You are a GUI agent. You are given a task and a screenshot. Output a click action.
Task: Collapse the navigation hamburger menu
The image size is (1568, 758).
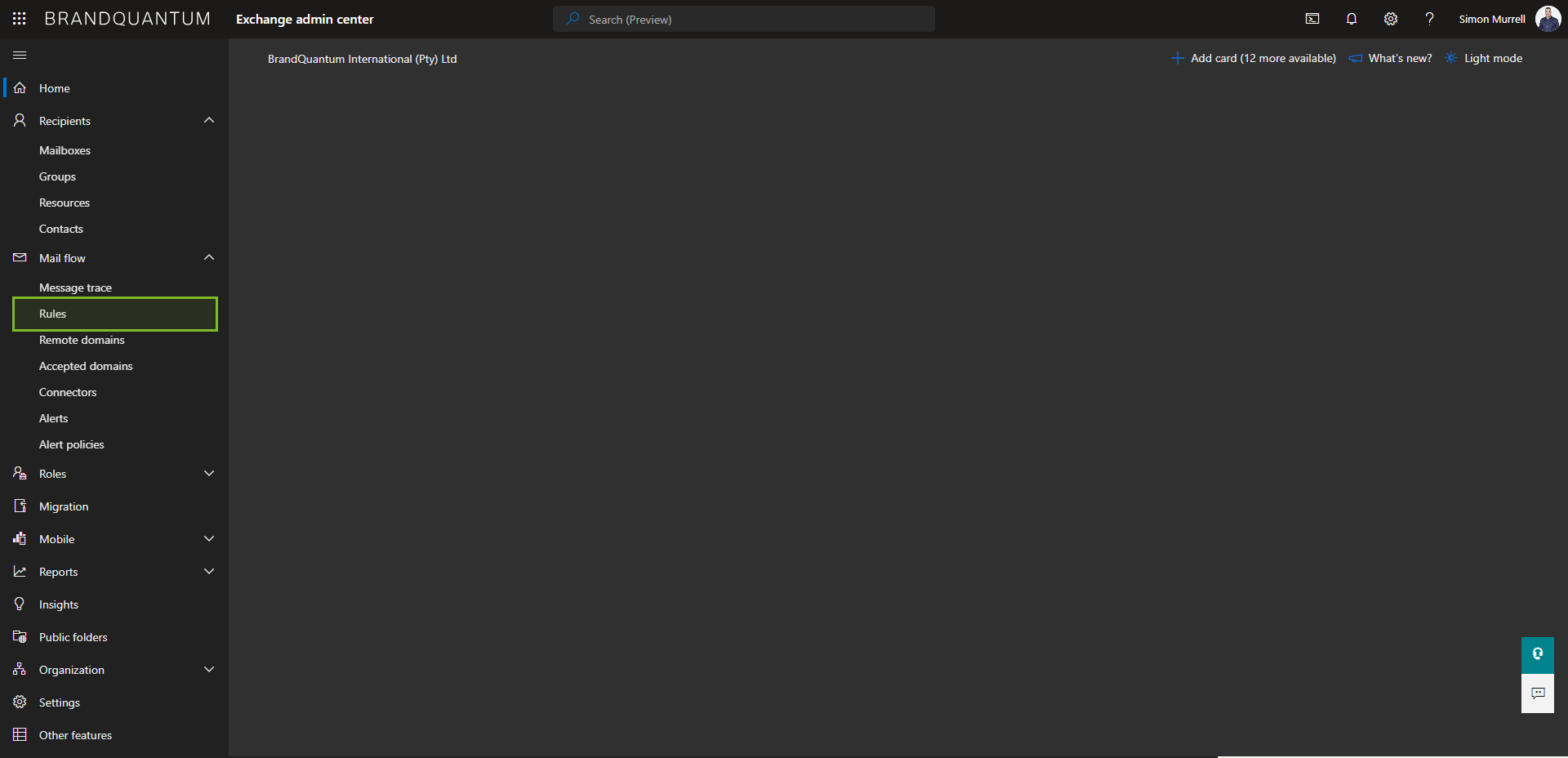[x=20, y=55]
